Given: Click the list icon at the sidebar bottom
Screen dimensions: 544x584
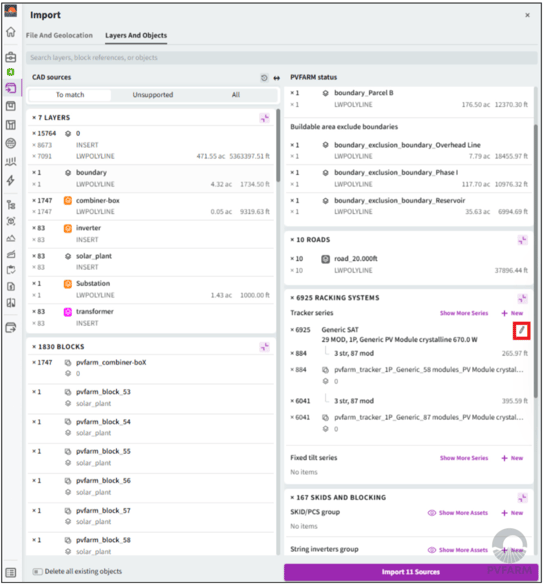Looking at the screenshot, I should point(11,572).
